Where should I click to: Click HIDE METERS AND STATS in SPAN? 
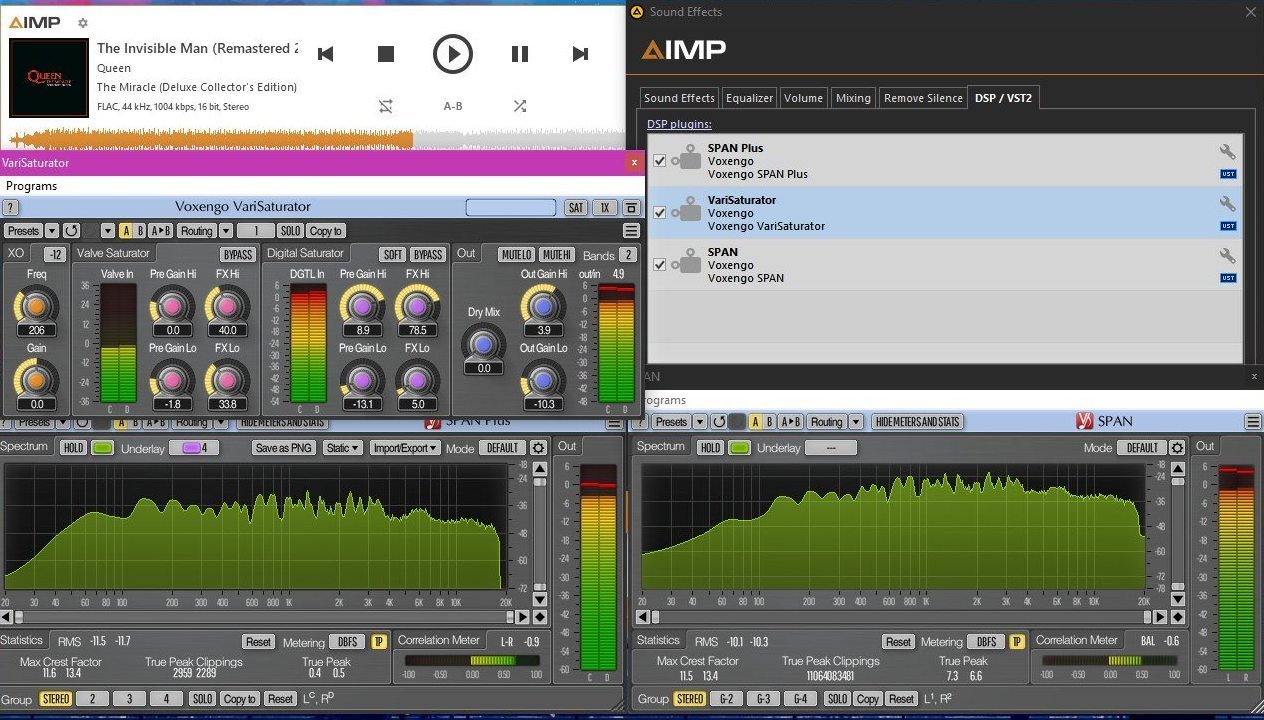[x=918, y=422]
